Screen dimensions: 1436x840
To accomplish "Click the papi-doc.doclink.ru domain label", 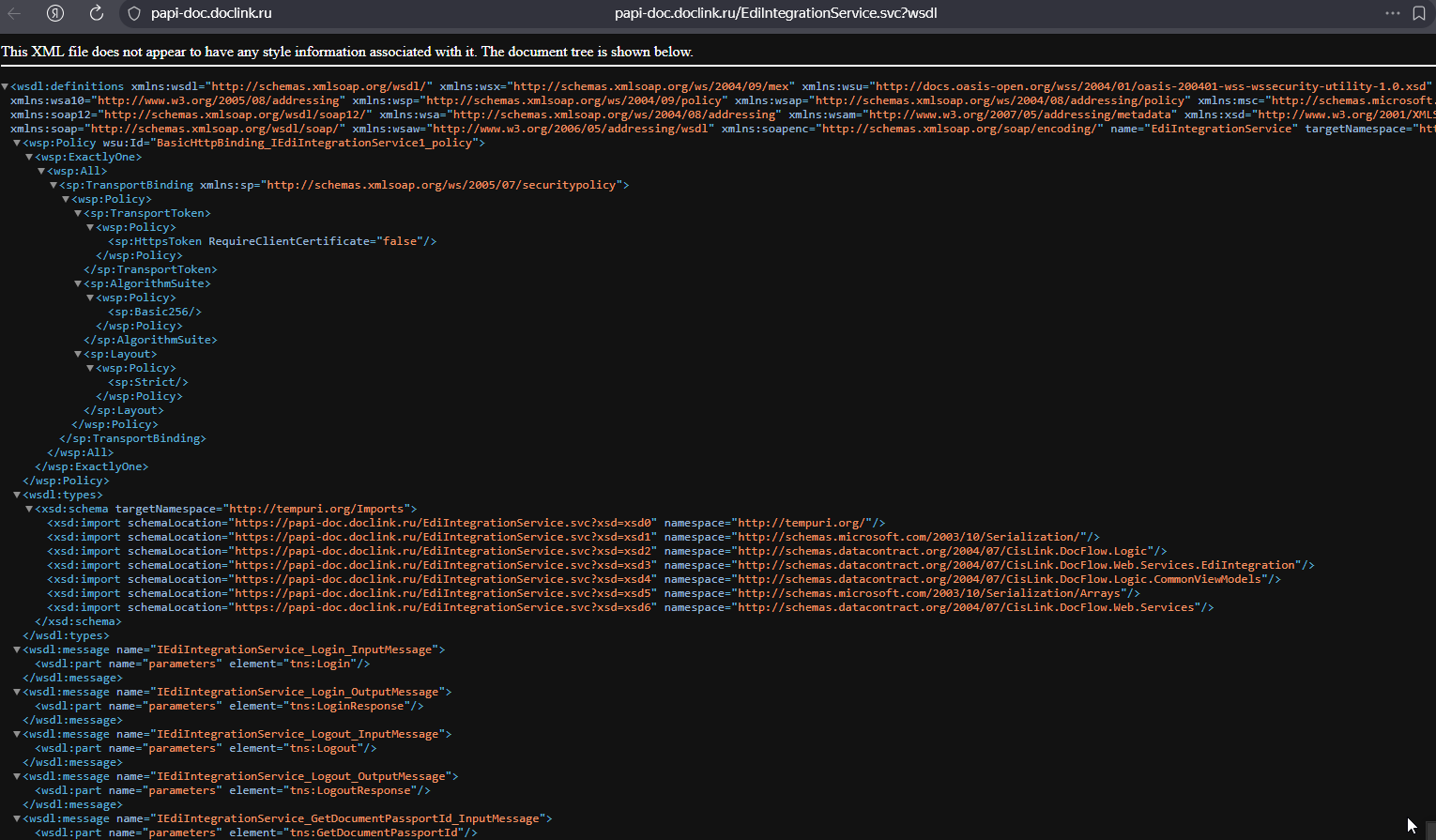I will point(211,13).
